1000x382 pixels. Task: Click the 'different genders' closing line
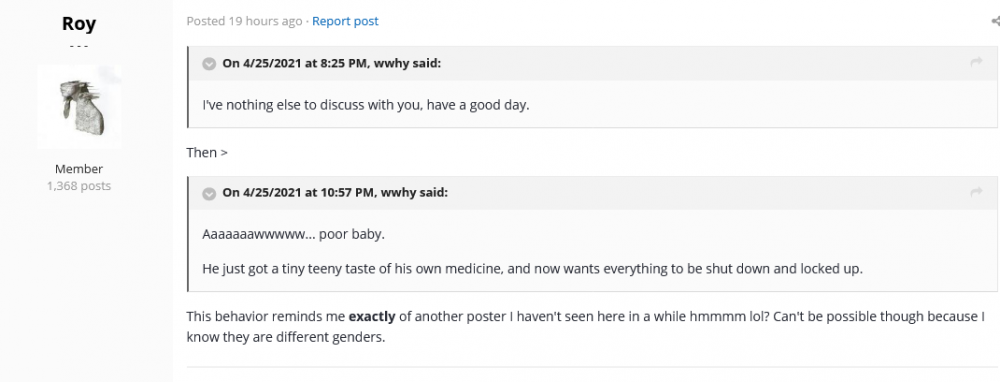point(286,337)
